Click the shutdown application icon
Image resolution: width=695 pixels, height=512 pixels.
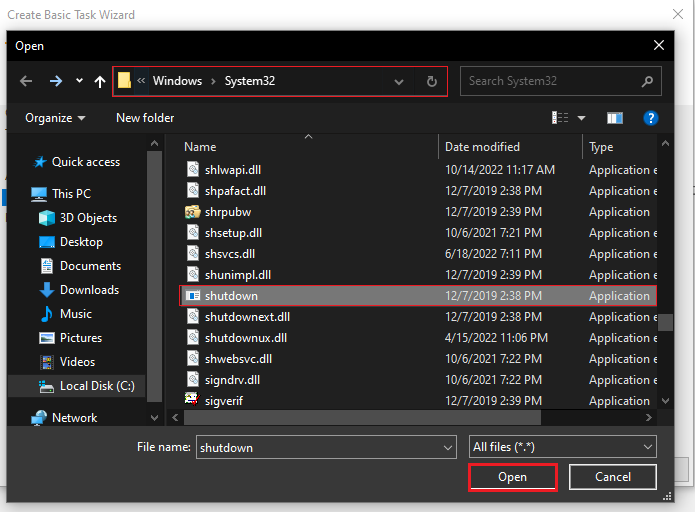click(x=192, y=296)
